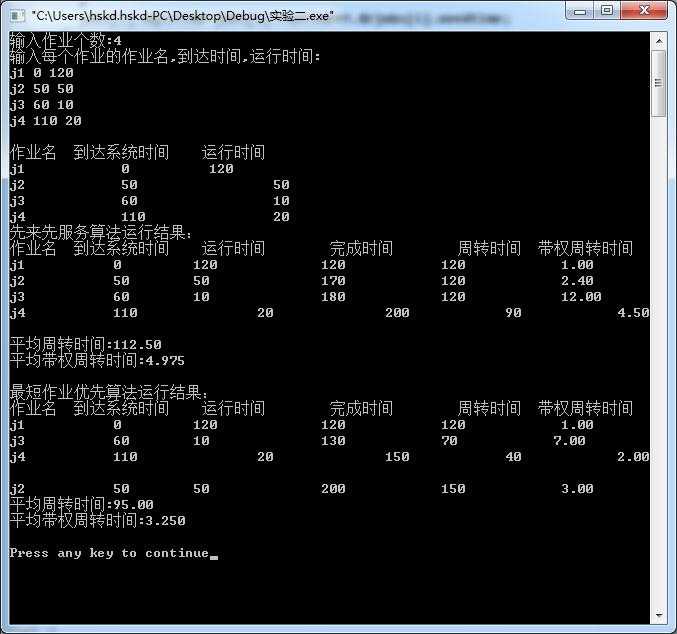Click the weighted turnaround value 7.00
Image resolution: width=677 pixels, height=634 pixels.
pos(569,441)
